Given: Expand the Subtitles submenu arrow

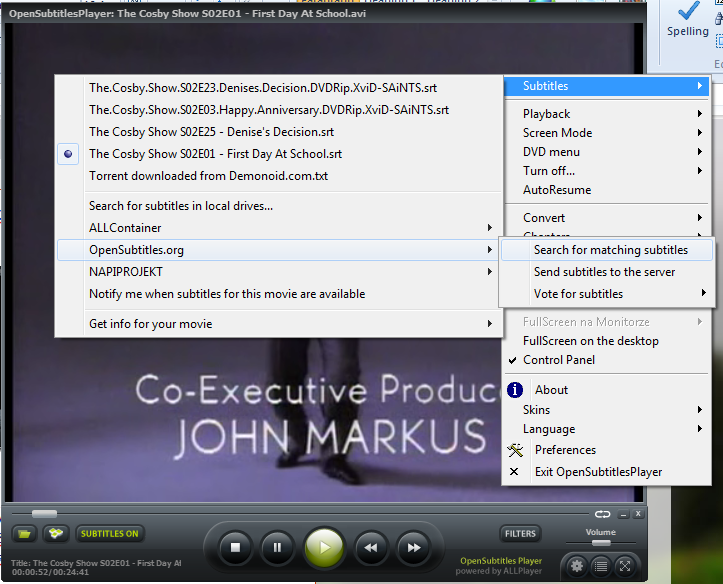Looking at the screenshot, I should 700,86.
